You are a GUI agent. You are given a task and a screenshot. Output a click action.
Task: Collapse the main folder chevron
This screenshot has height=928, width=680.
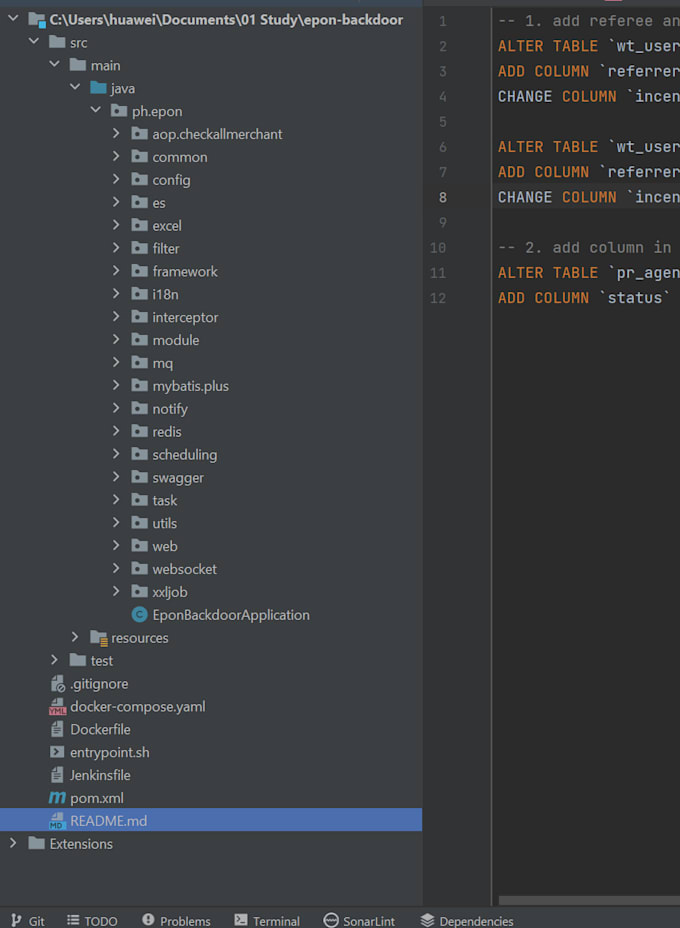[x=54, y=64]
